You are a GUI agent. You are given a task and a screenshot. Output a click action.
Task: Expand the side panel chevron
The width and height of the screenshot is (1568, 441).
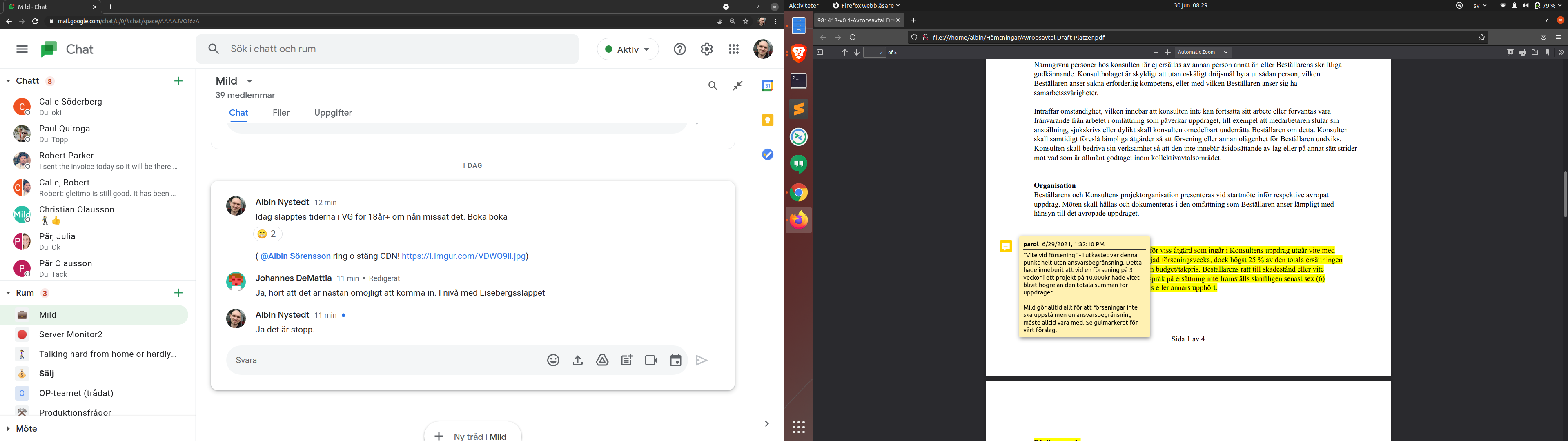767,424
